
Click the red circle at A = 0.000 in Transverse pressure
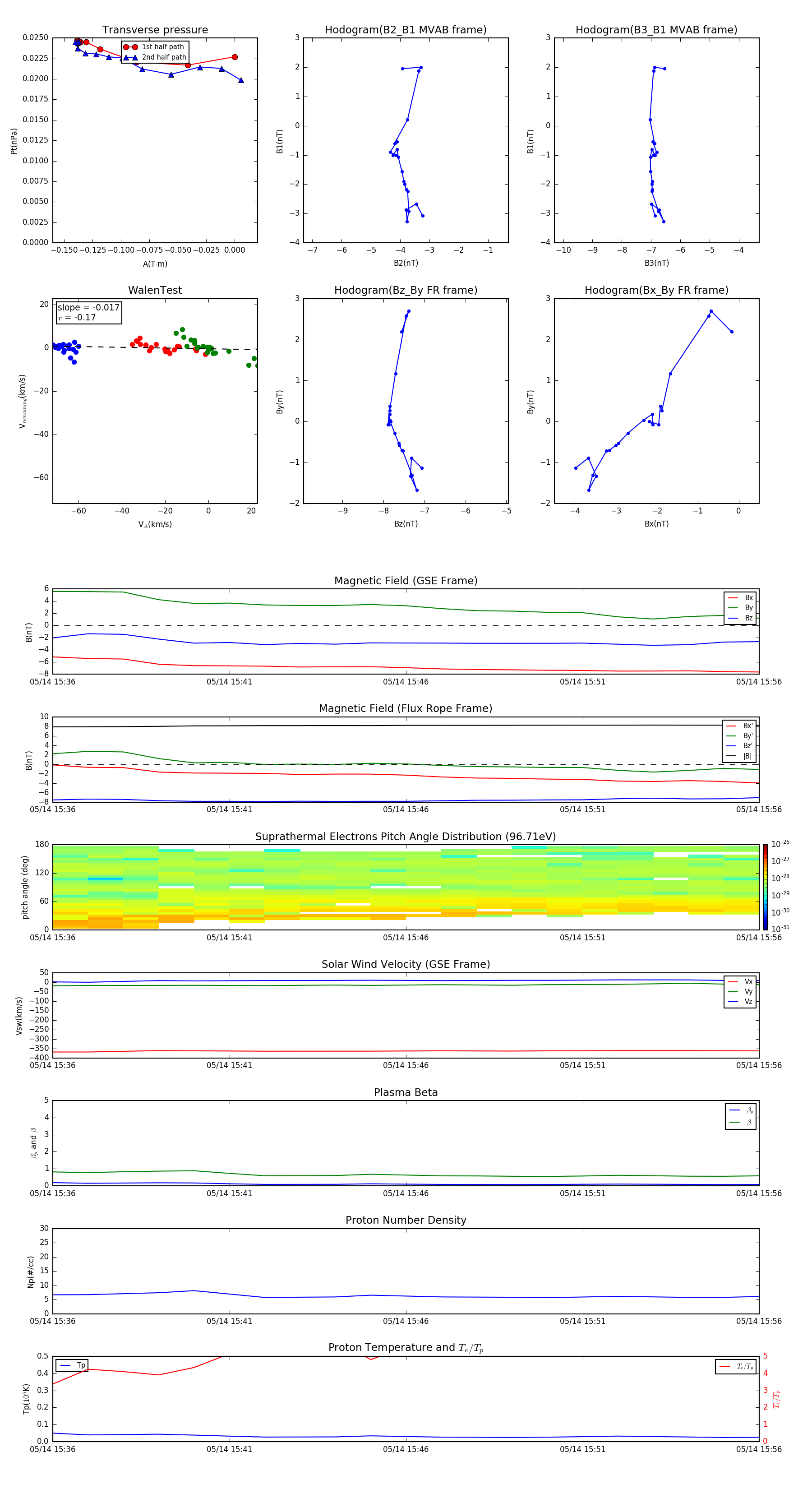pyautogui.click(x=235, y=57)
